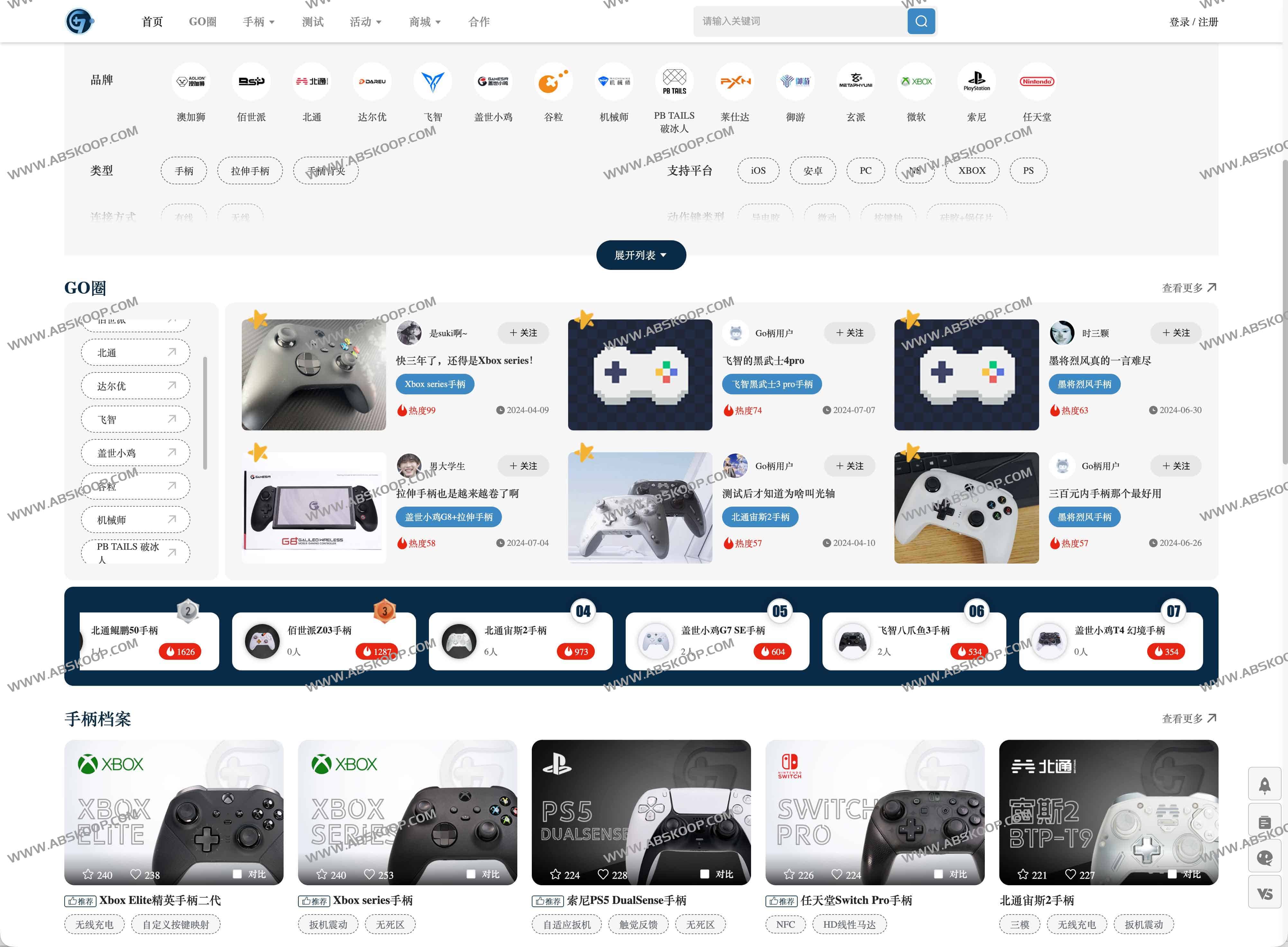Open the 测试 navigation item
Screen dimensions: 1288x947
pos(313,22)
